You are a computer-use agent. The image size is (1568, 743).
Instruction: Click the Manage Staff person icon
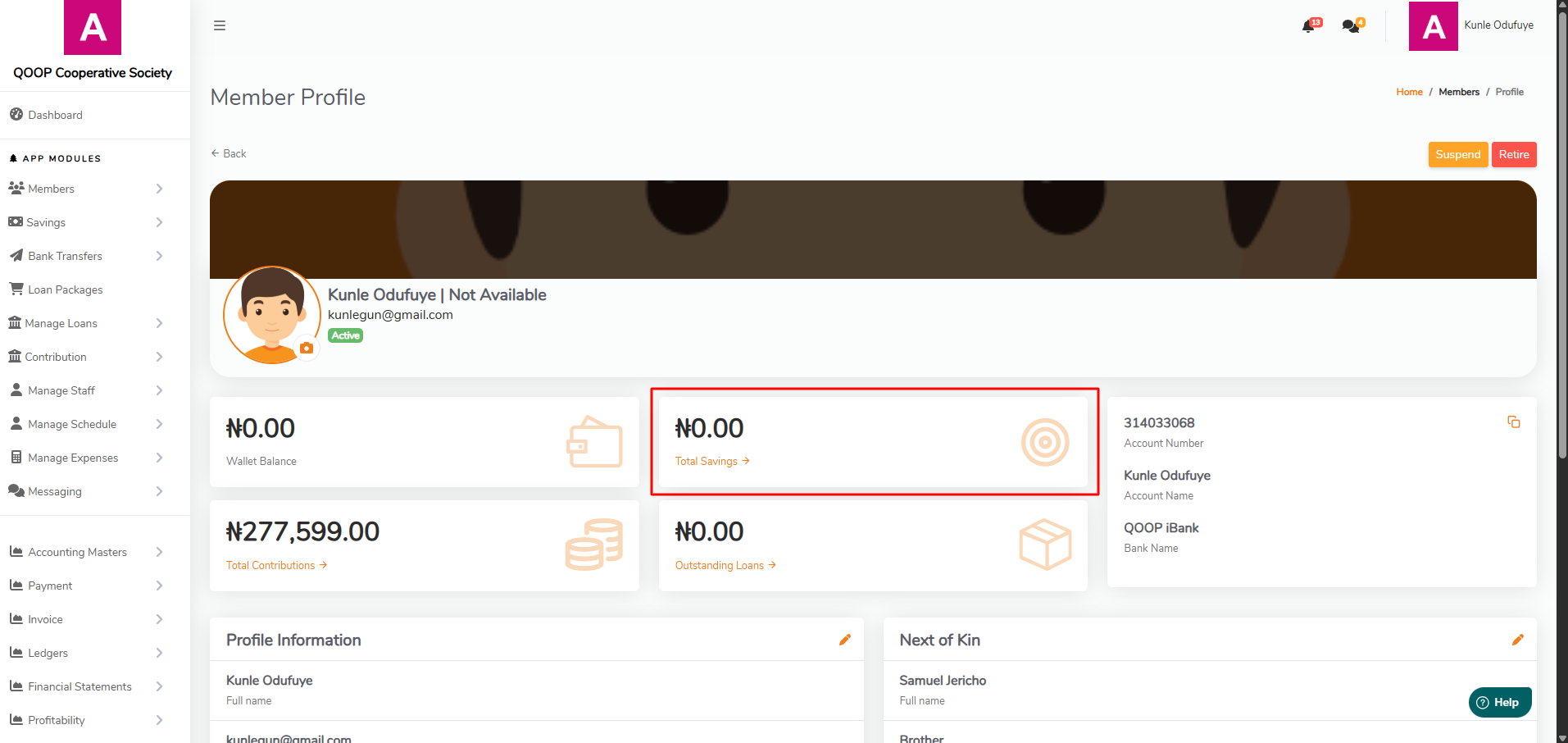click(x=16, y=390)
